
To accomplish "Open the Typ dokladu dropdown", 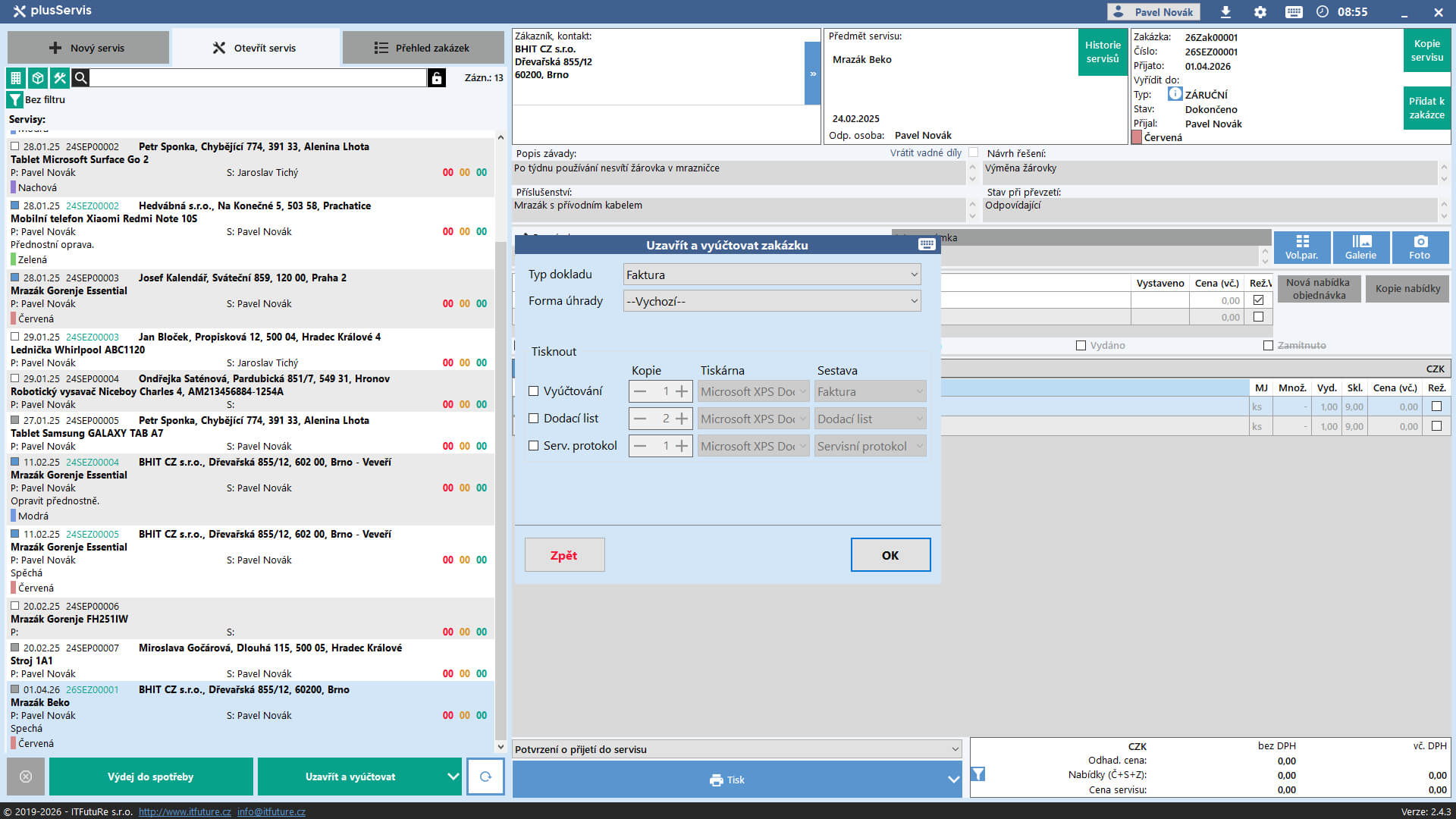I will pos(771,275).
